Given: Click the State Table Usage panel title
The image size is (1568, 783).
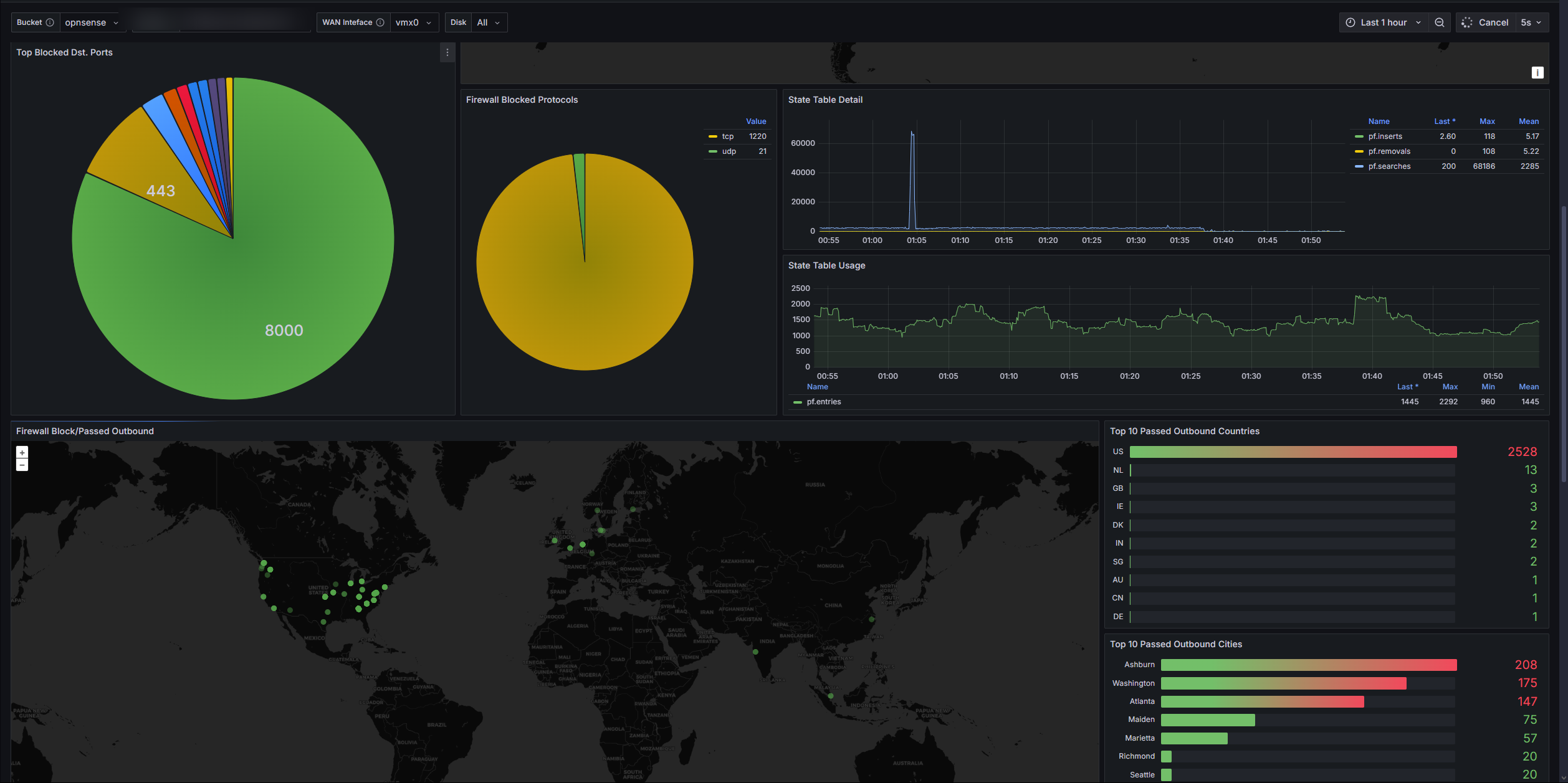Looking at the screenshot, I should point(826,265).
